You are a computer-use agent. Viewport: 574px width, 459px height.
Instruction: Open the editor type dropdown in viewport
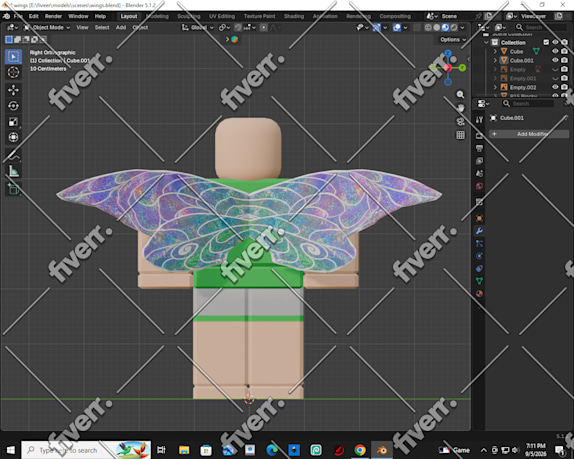point(11,27)
